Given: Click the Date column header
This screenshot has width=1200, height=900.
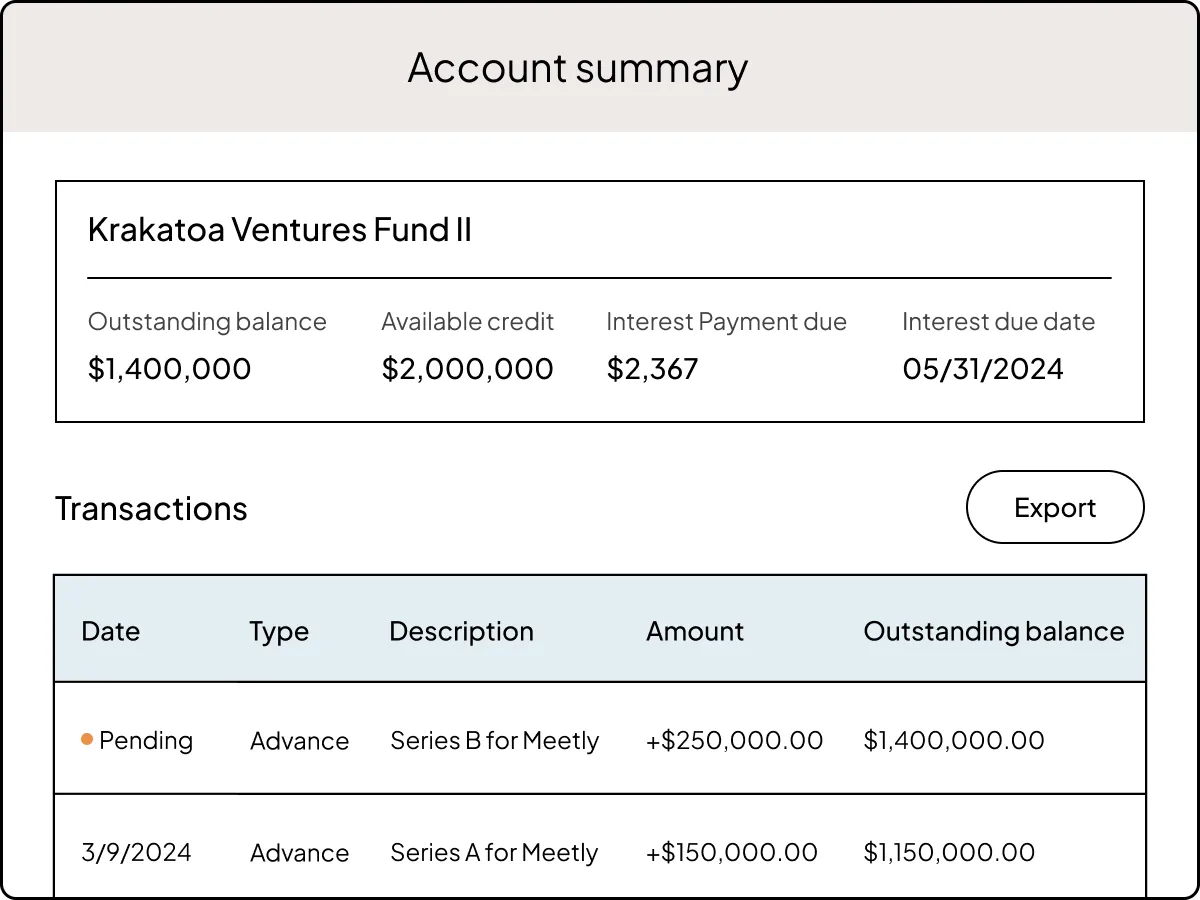Looking at the screenshot, I should tap(110, 631).
